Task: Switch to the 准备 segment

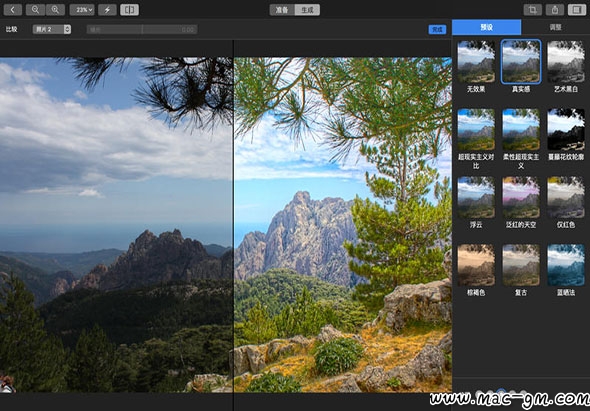Action: tap(282, 10)
